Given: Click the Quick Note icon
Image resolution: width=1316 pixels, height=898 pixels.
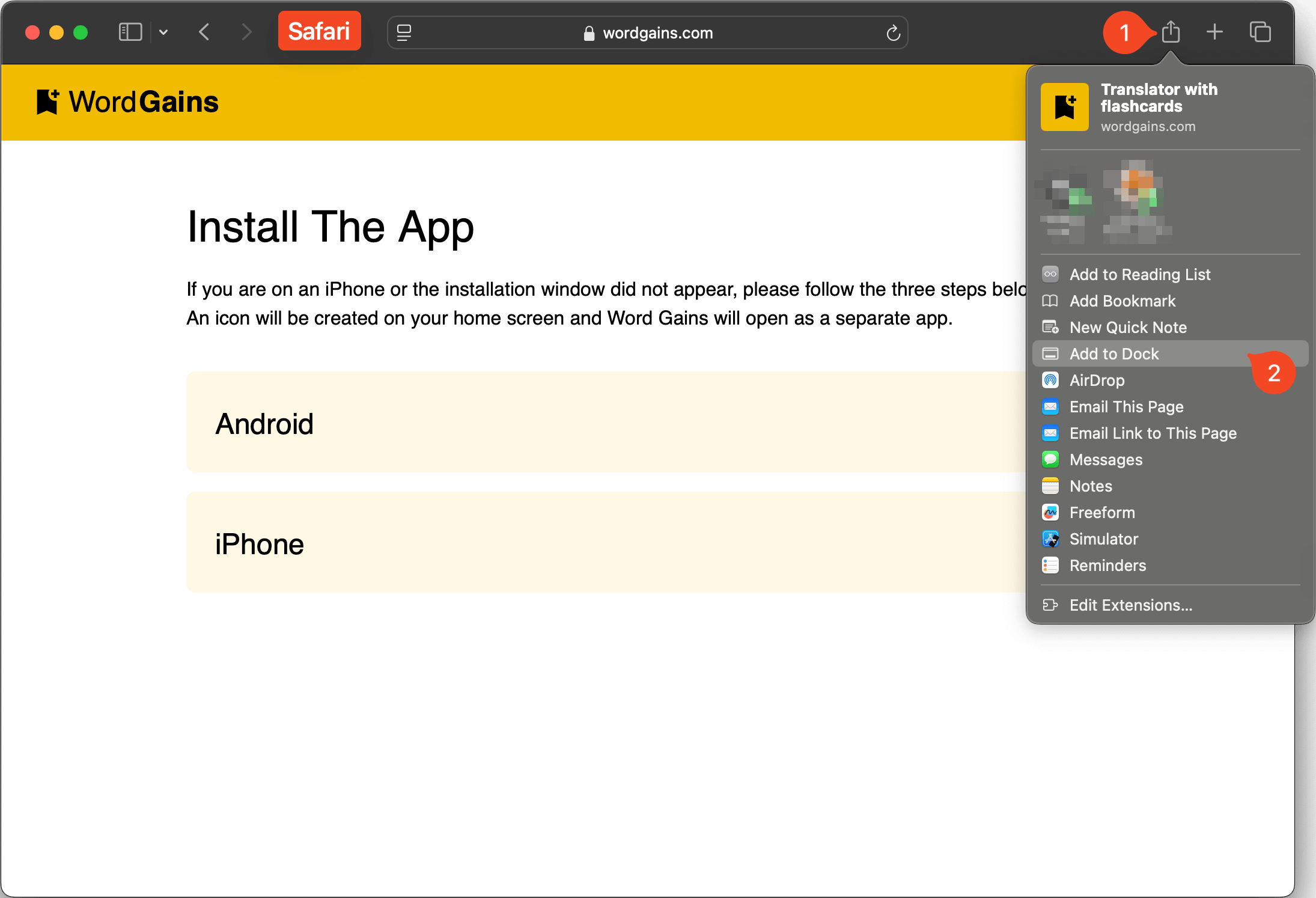Looking at the screenshot, I should [1050, 327].
